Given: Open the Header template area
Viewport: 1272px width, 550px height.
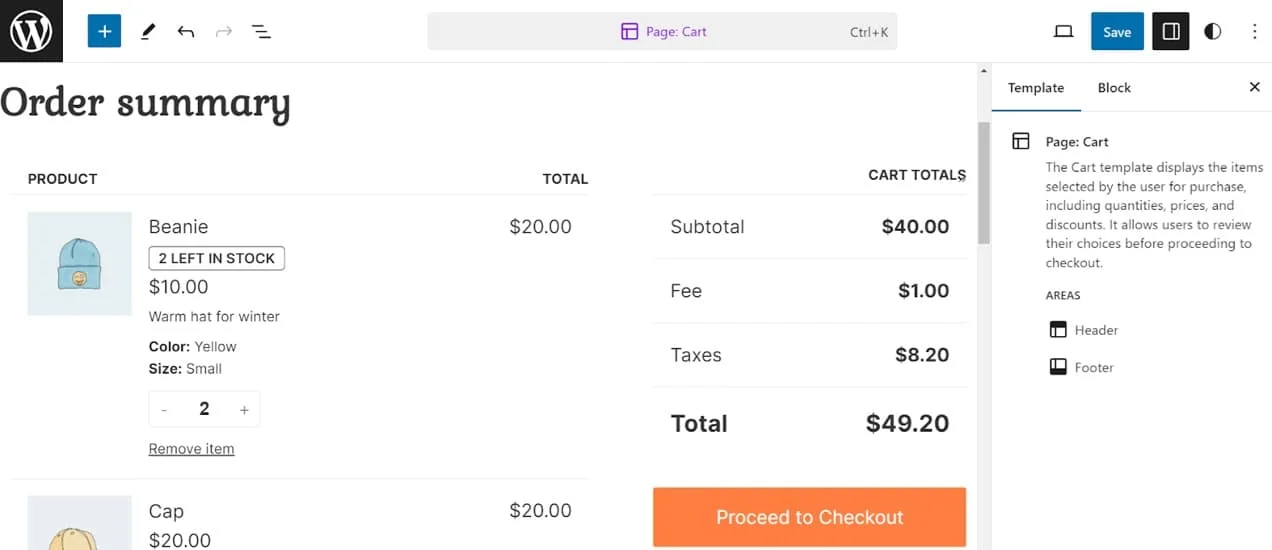Looking at the screenshot, I should point(1096,330).
